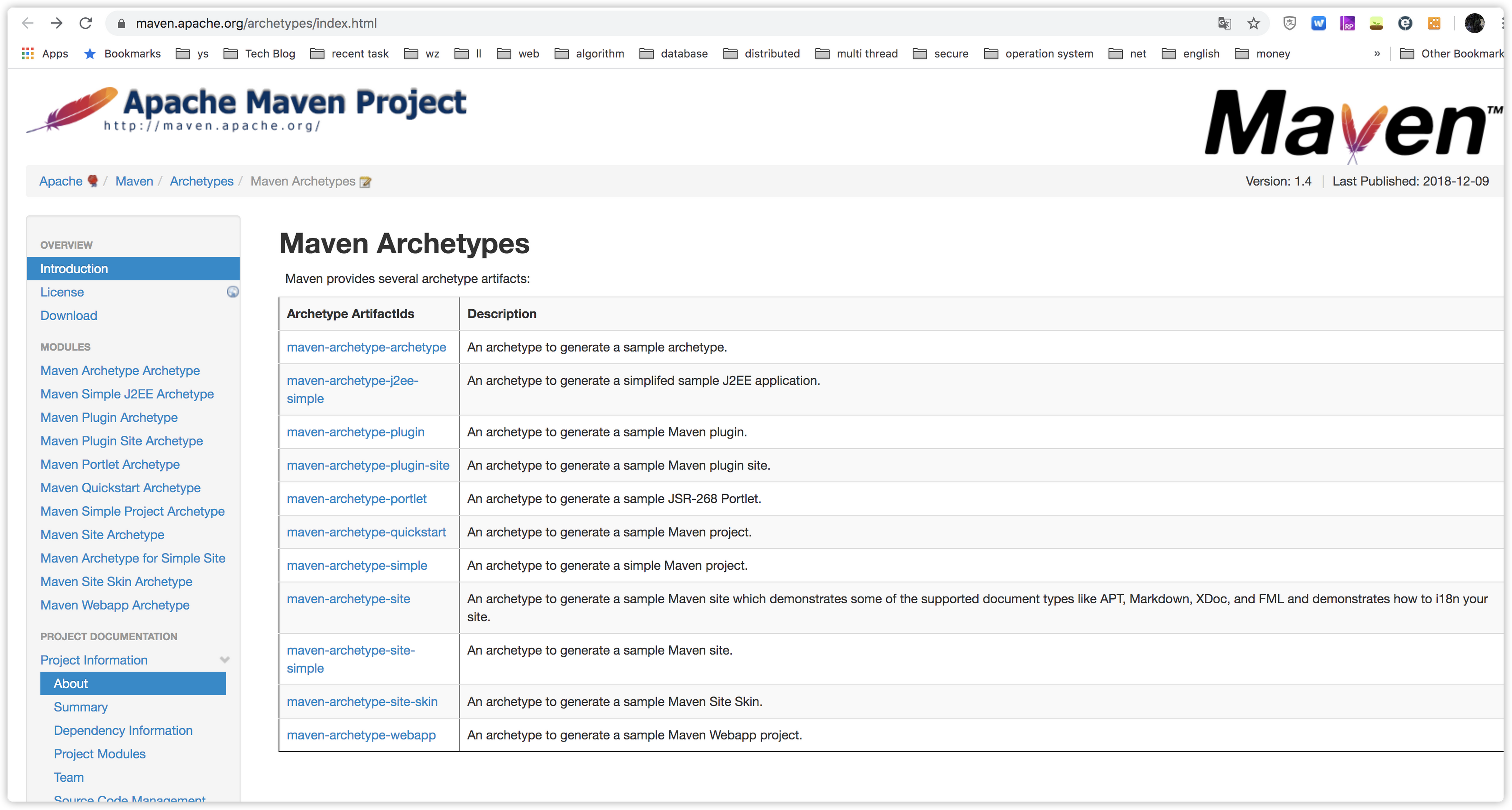Open Maven Quickstart Archetype in sidebar

click(120, 488)
